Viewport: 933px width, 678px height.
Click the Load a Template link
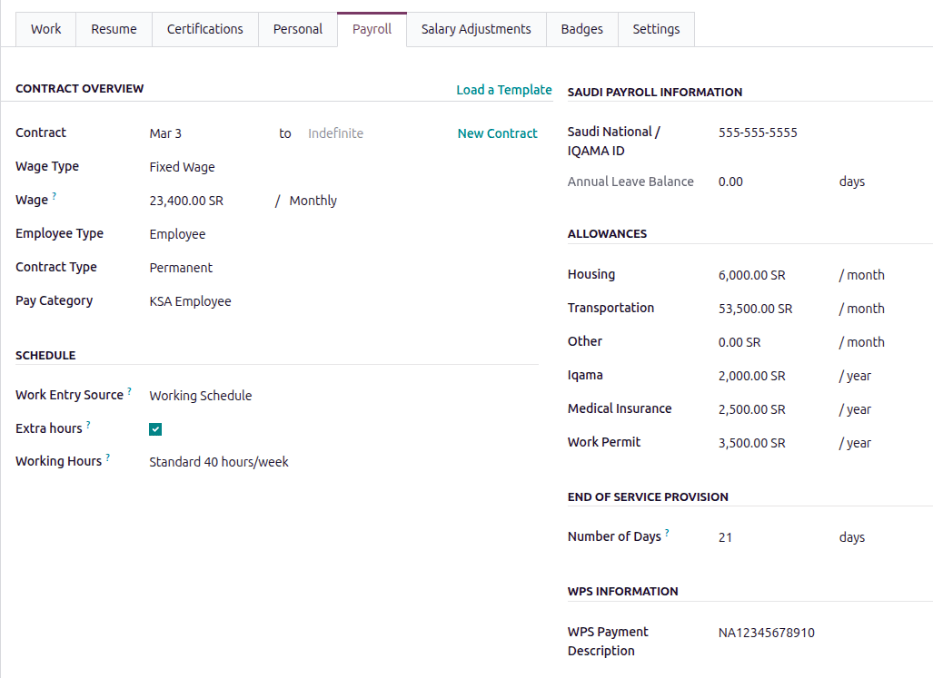coord(504,89)
